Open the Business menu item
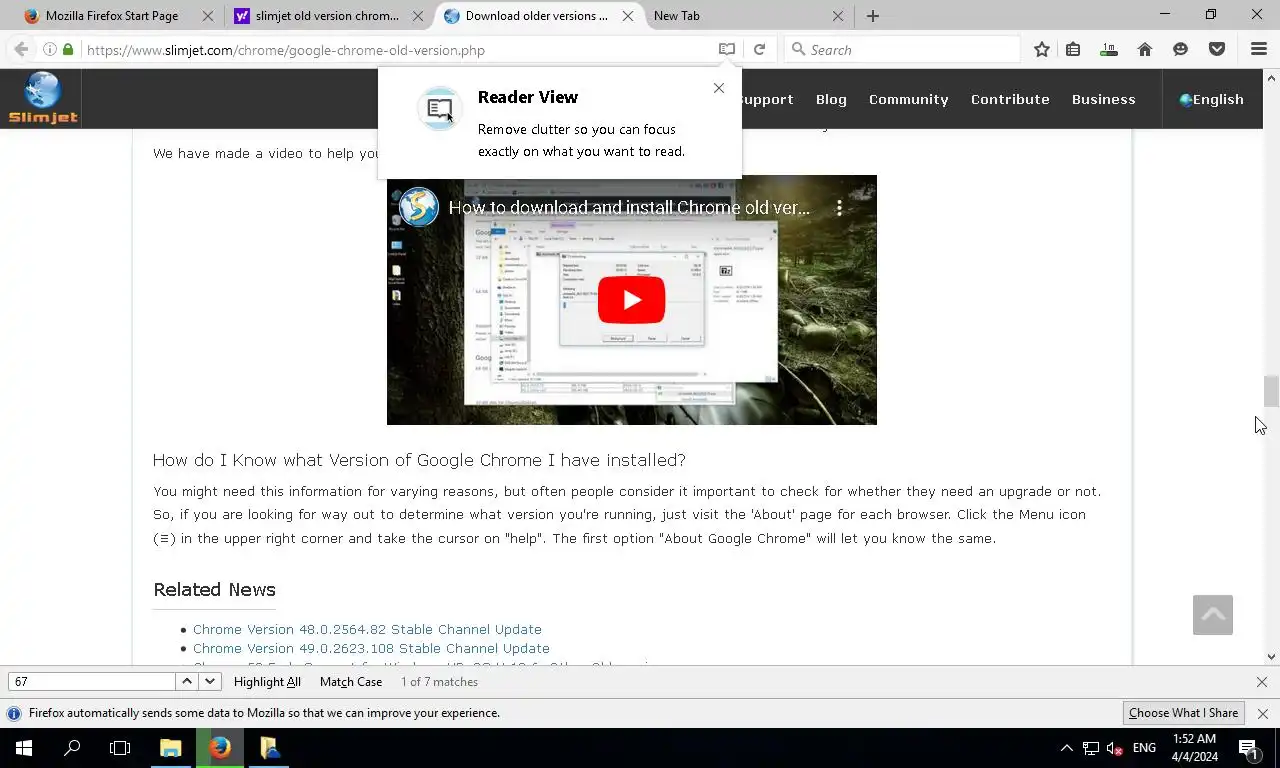 [1103, 99]
